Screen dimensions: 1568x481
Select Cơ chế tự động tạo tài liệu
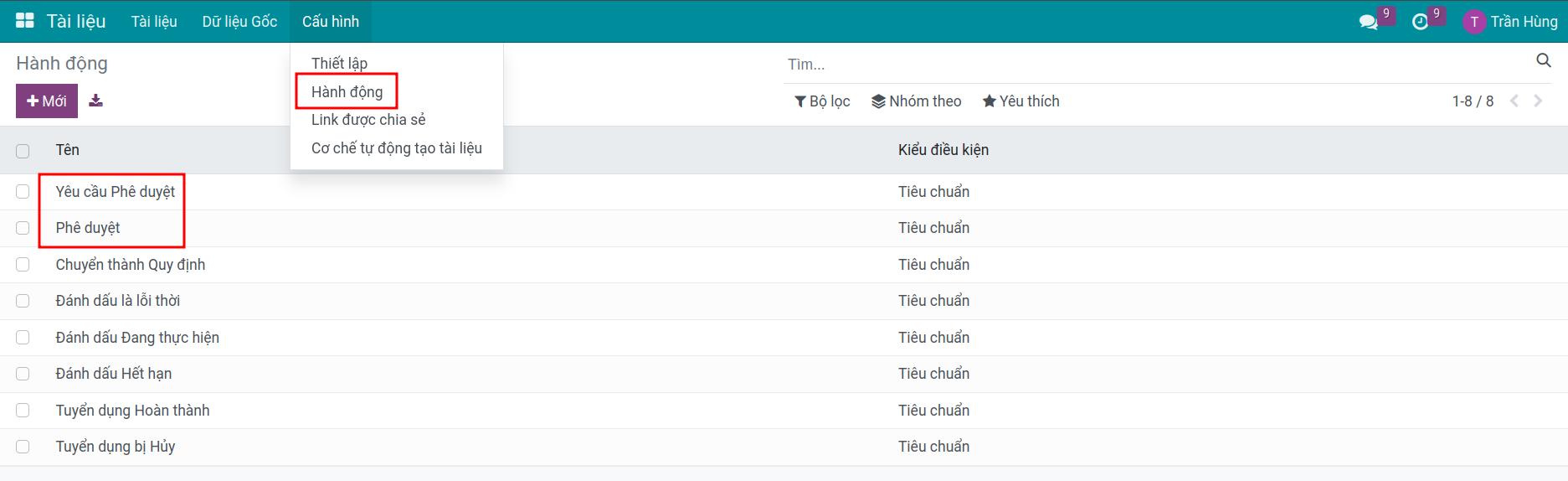coord(397,148)
